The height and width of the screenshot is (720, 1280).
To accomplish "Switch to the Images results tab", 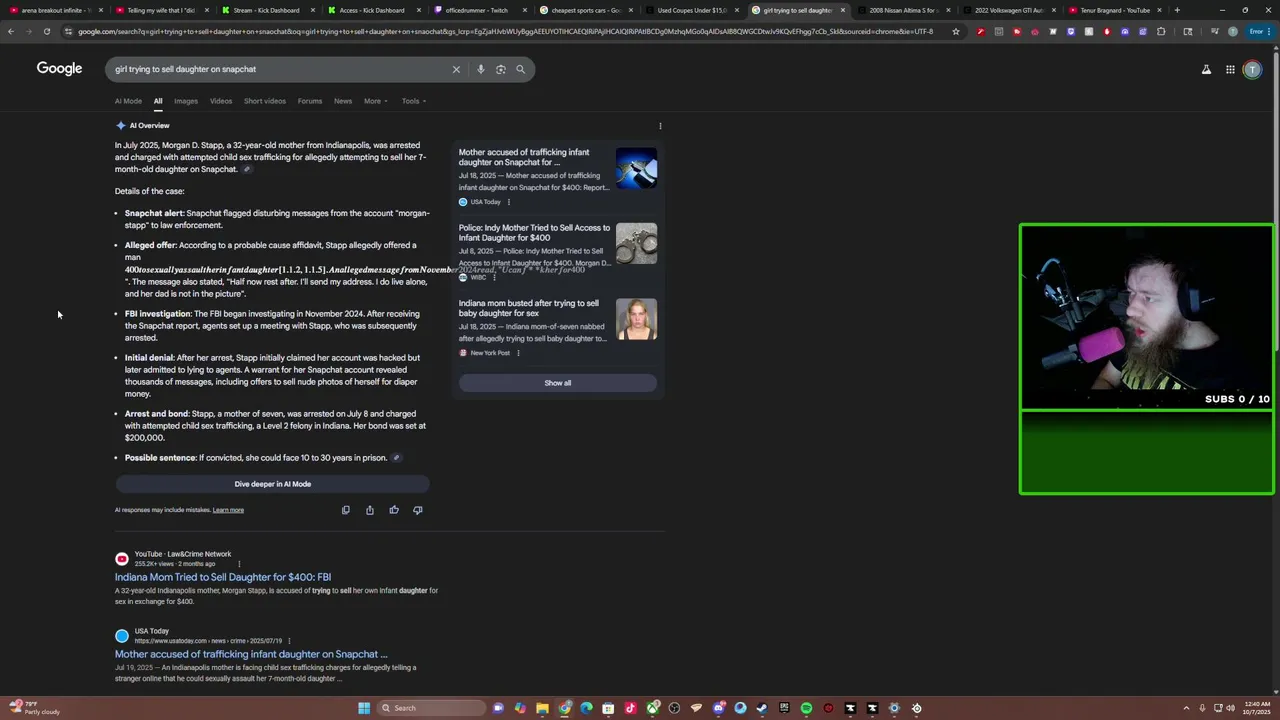I will click(186, 101).
